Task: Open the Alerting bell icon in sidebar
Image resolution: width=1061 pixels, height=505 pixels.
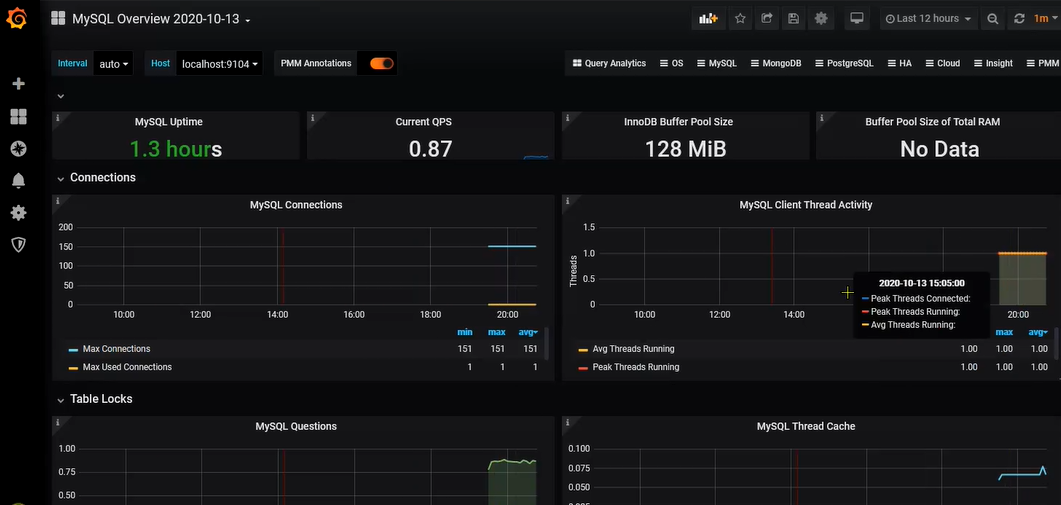Action: point(18,181)
